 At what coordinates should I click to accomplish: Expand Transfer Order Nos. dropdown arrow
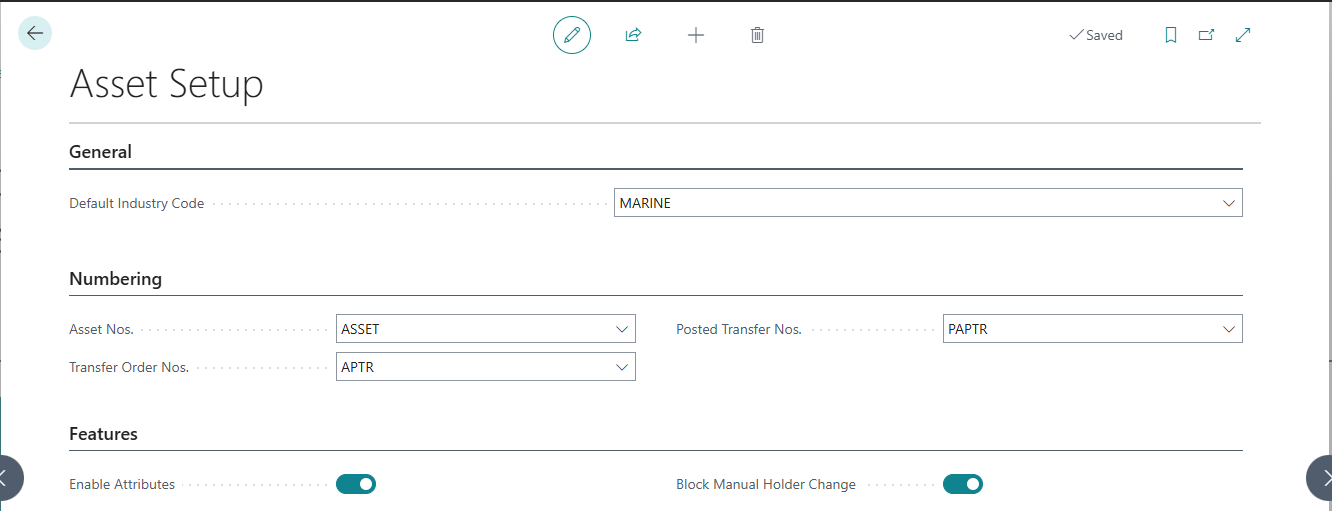click(x=622, y=367)
